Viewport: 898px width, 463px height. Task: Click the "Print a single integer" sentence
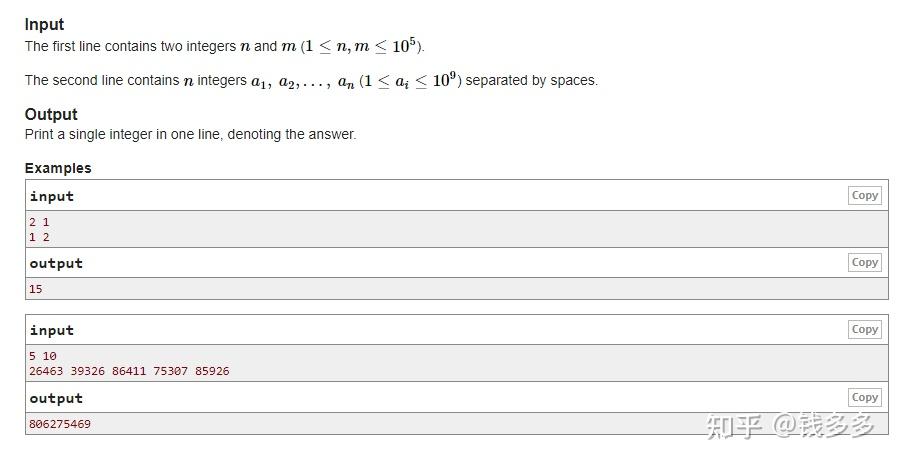[x=190, y=134]
